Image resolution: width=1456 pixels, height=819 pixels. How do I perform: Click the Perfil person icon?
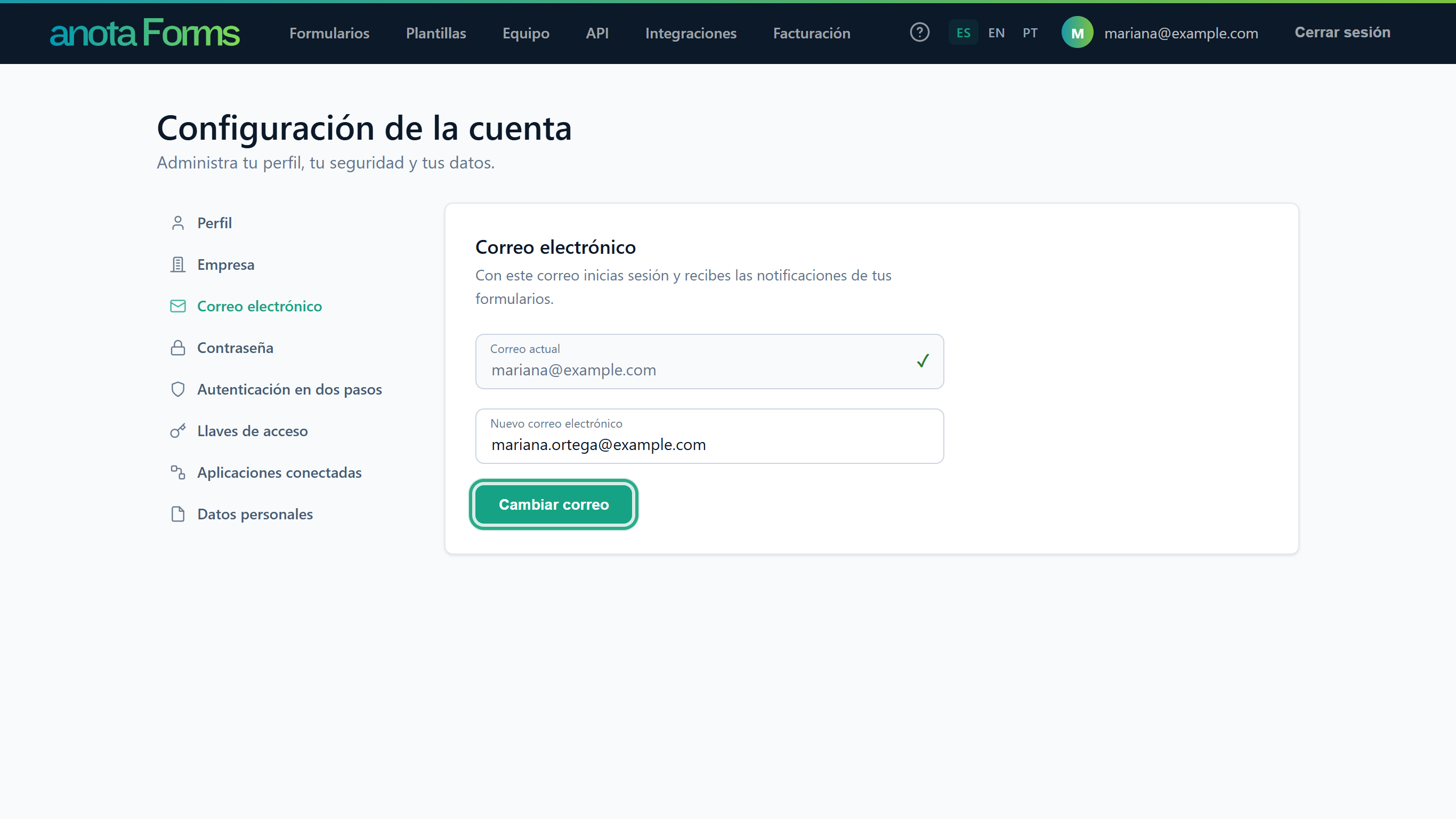pyautogui.click(x=177, y=223)
